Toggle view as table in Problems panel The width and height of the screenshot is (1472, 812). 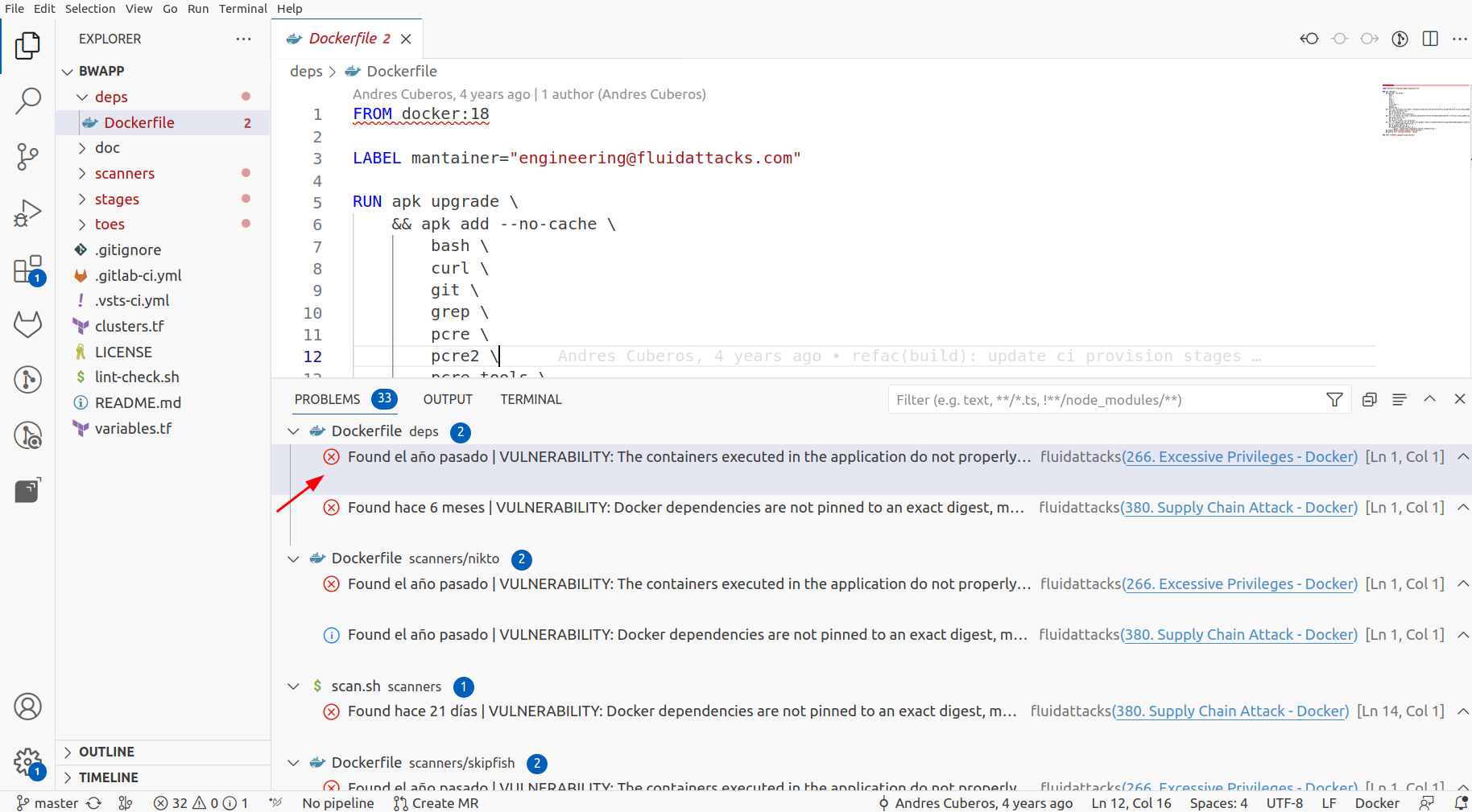(x=1400, y=399)
